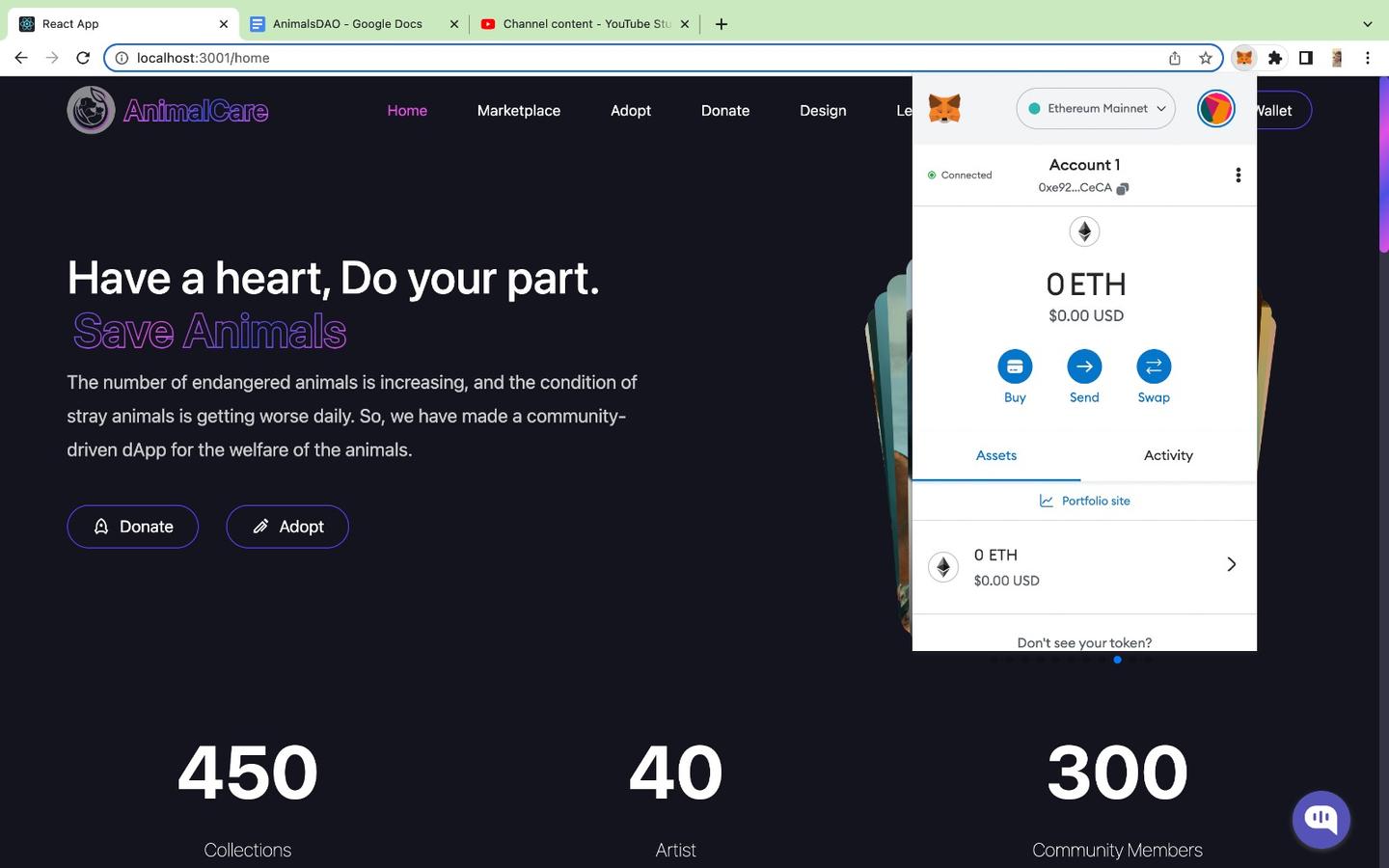The height and width of the screenshot is (868, 1389).
Task: Click the Swap icon in MetaMask
Action: click(1154, 366)
